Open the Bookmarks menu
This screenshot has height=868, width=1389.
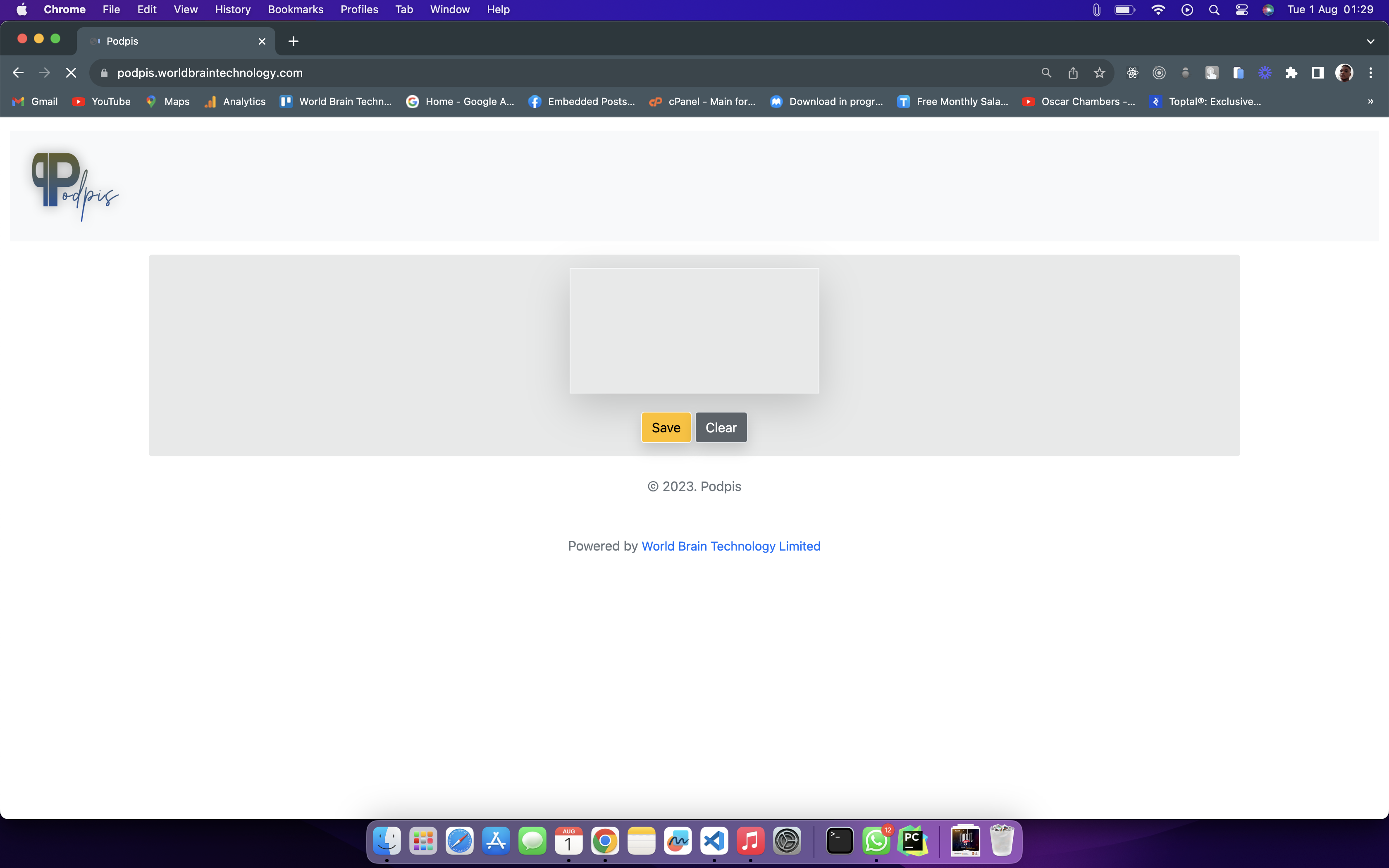[296, 10]
